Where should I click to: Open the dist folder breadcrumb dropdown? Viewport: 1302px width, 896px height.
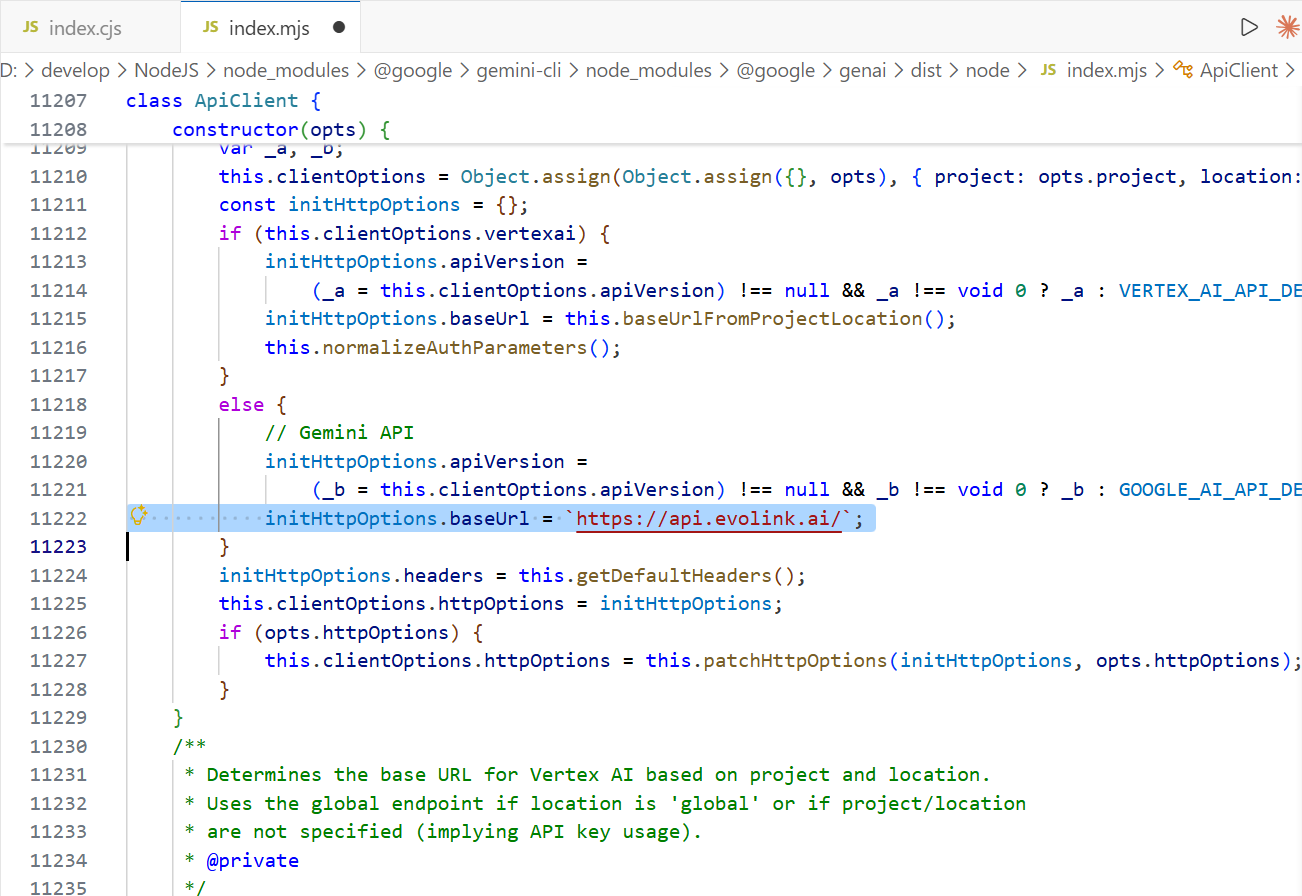926,70
